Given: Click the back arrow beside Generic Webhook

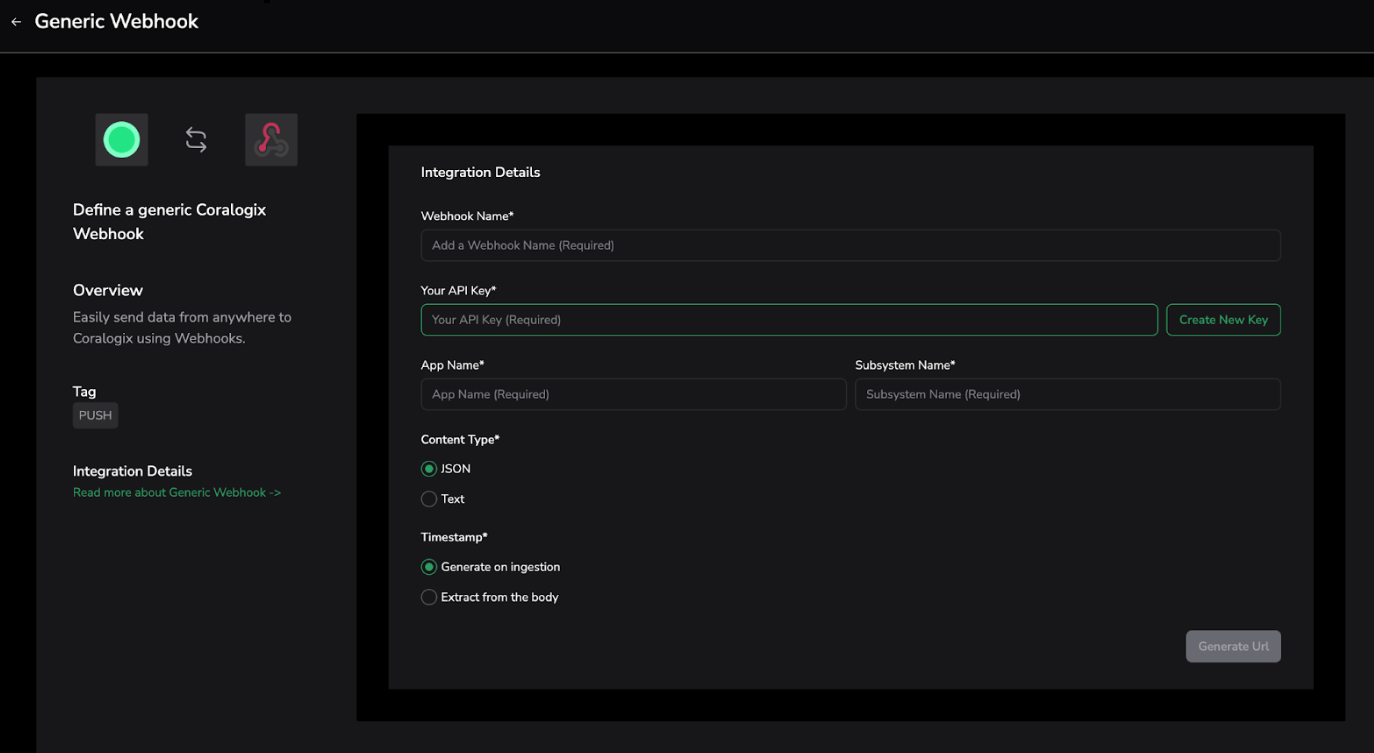Looking at the screenshot, I should point(16,22).
